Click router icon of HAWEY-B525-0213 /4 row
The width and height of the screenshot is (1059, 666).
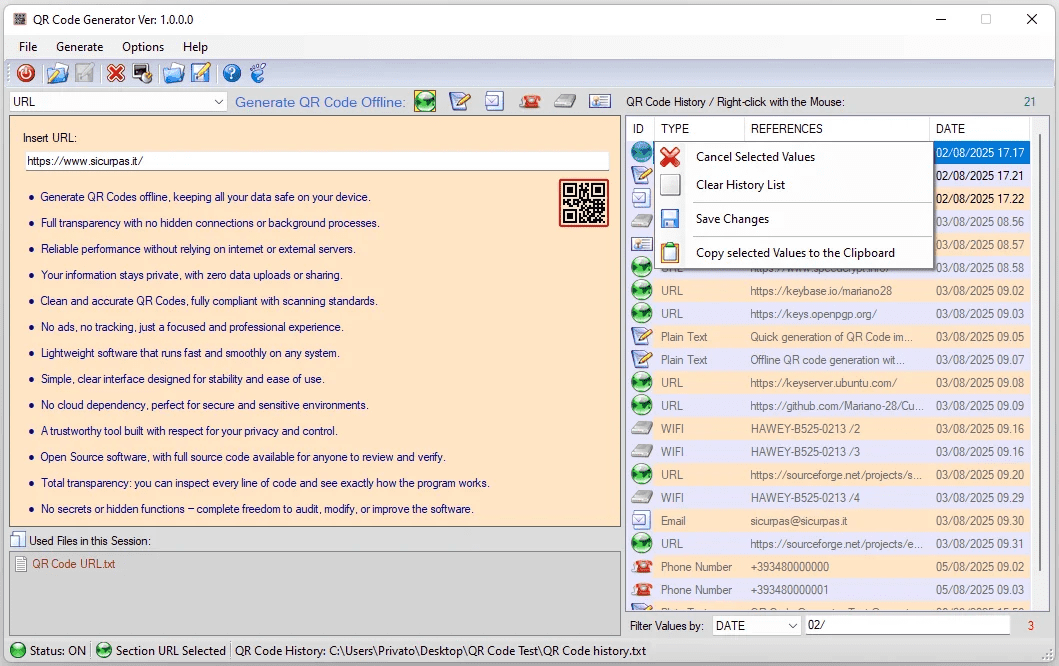[641, 497]
